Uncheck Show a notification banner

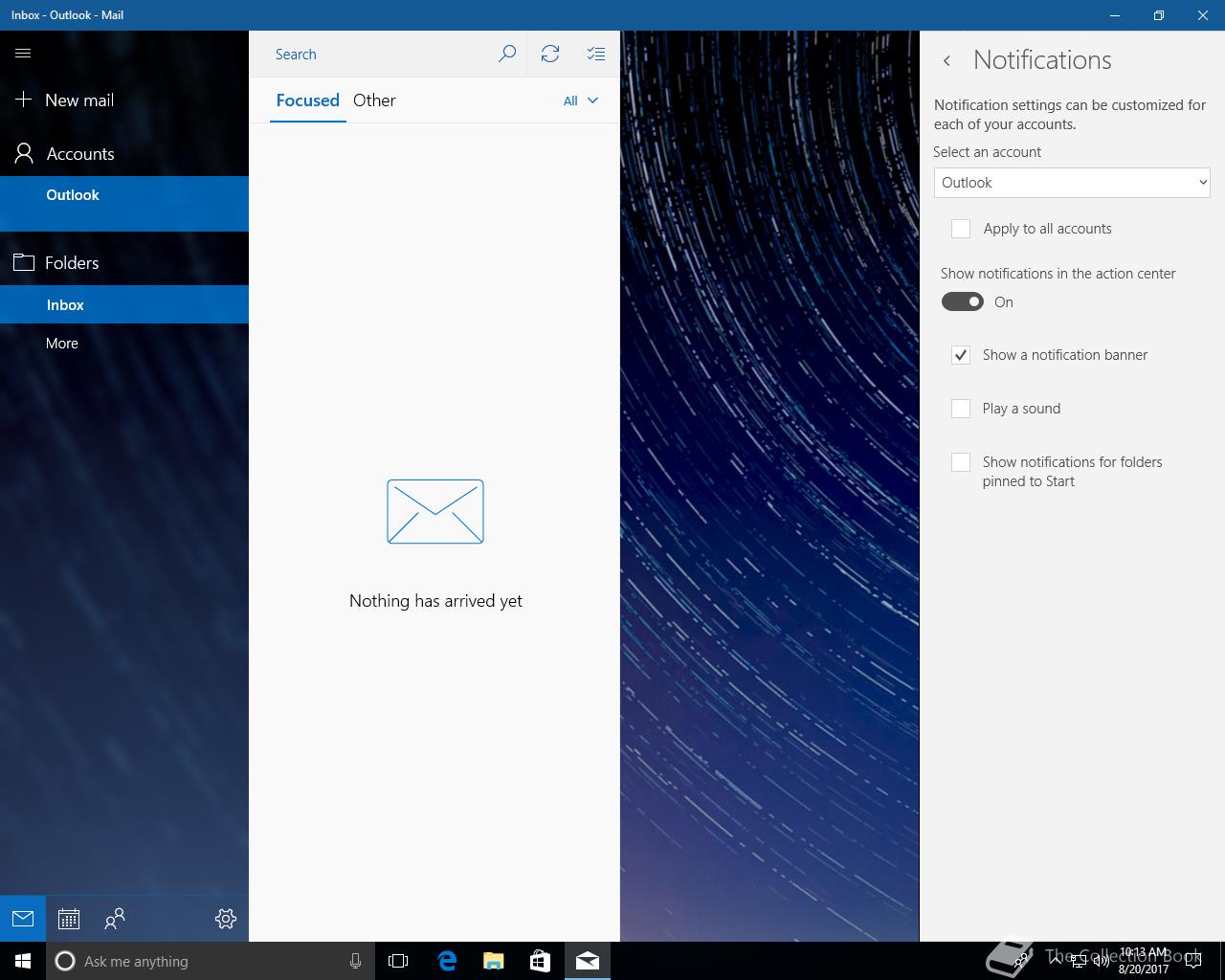[x=961, y=355]
